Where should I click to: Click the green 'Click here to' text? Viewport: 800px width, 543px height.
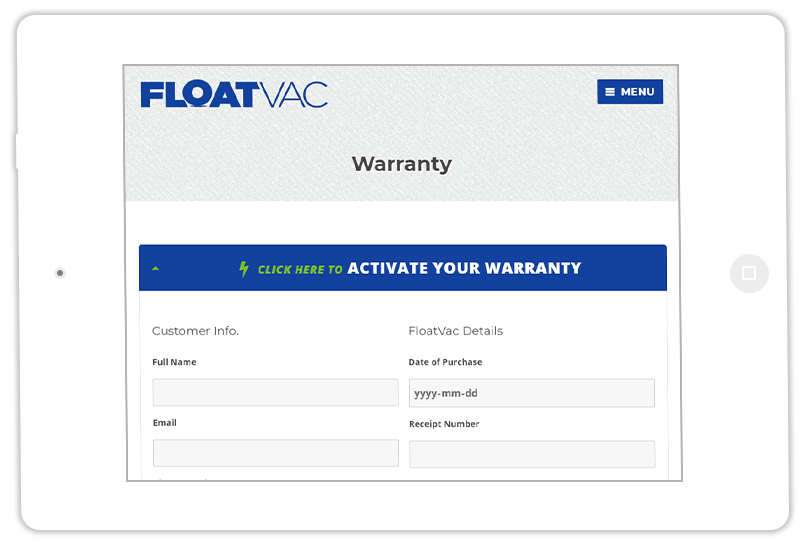[300, 269]
